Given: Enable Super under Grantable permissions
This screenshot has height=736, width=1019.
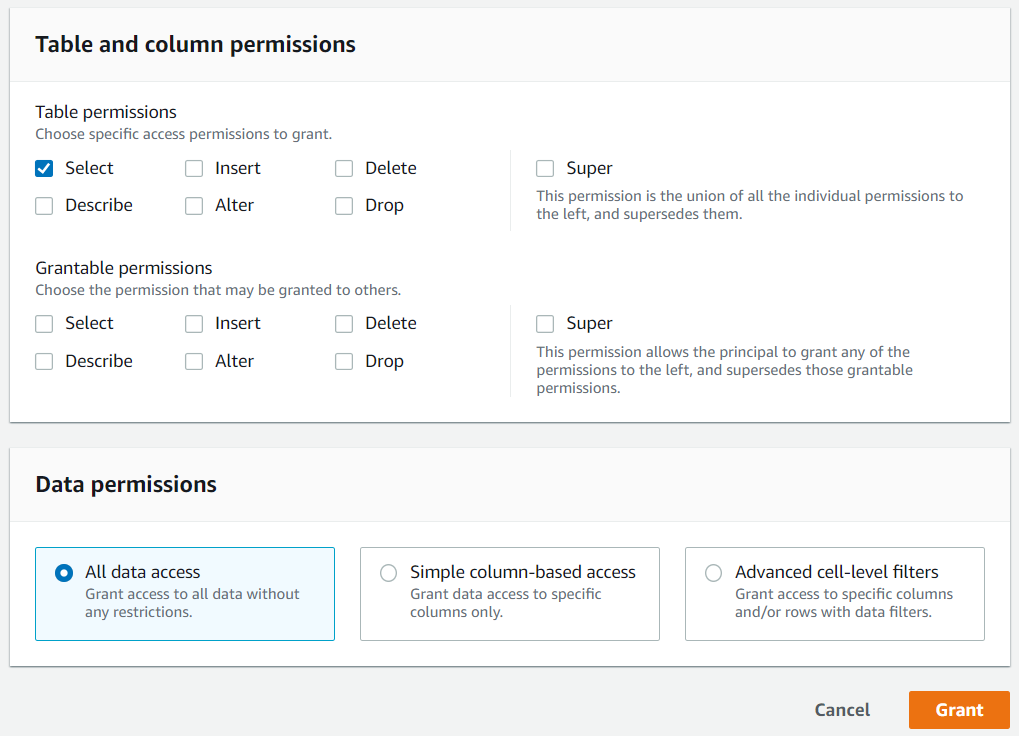Looking at the screenshot, I should 545,324.
